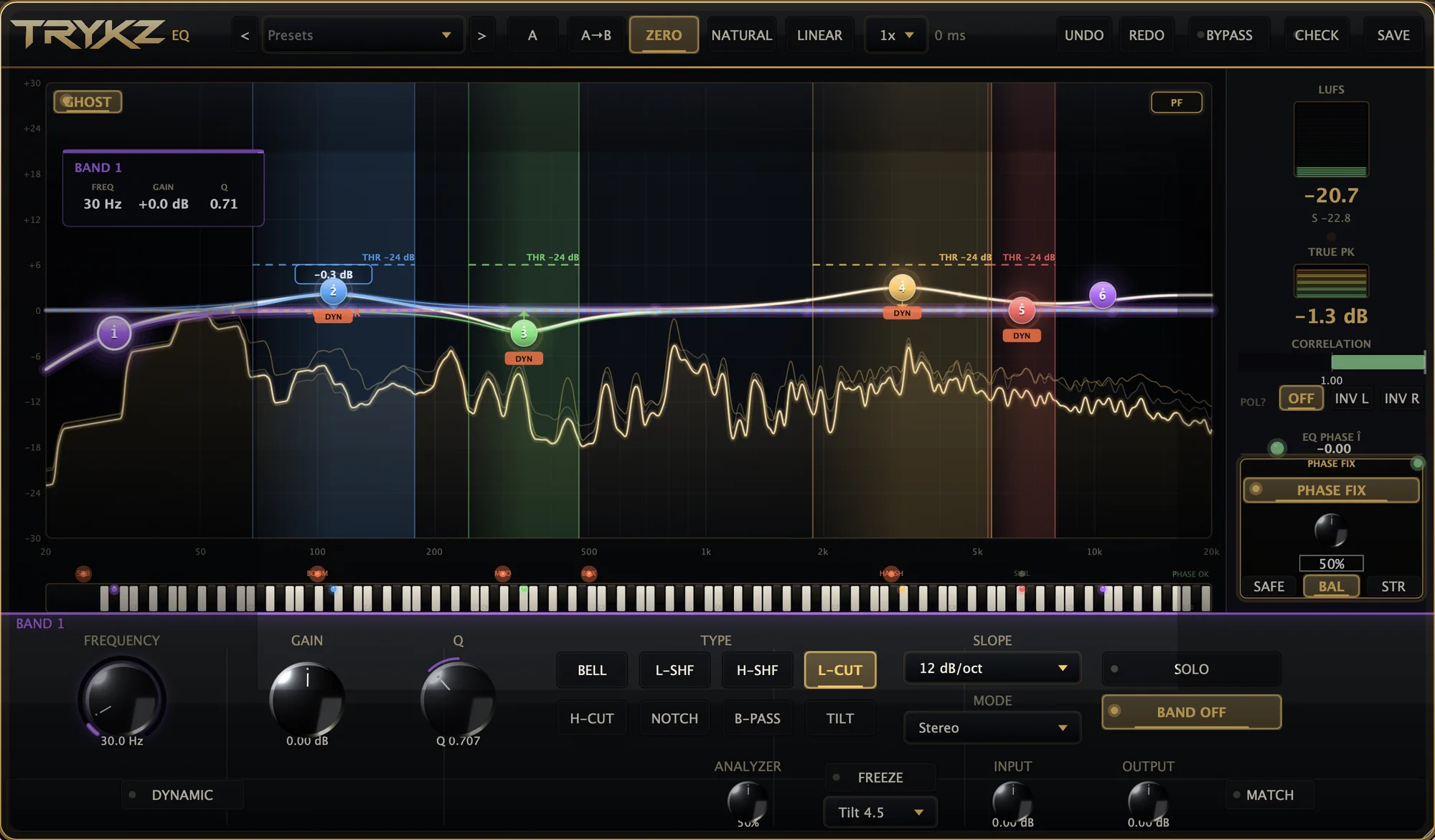The width and height of the screenshot is (1435, 840).
Task: Select the H-CUT filter type
Action: [x=592, y=719]
